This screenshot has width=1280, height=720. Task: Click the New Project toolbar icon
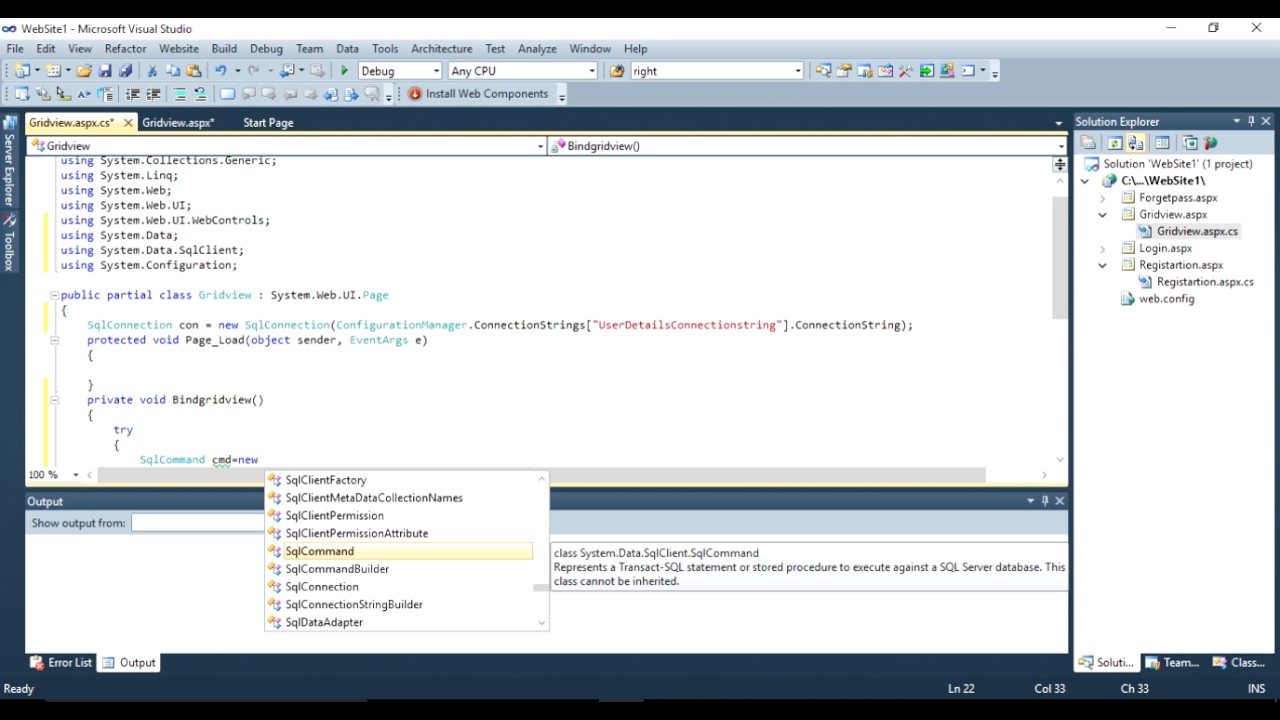click(x=22, y=71)
